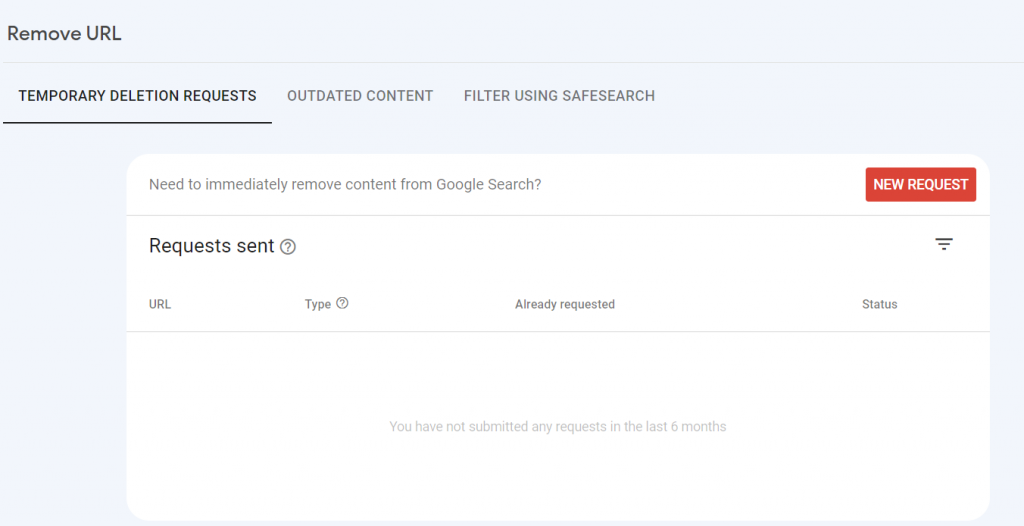Click 'You have not submitted any requests' message

pyautogui.click(x=558, y=427)
